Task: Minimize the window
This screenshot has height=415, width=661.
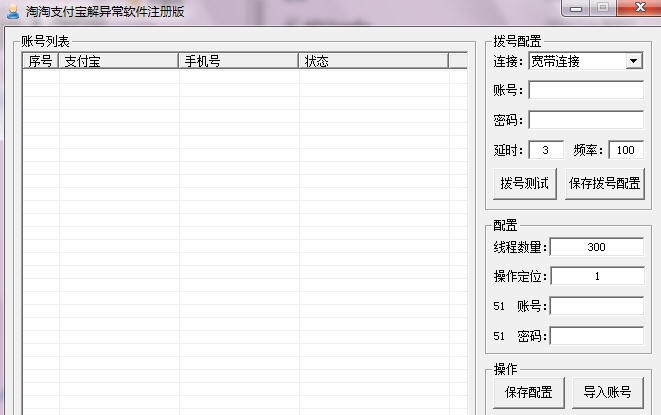Action: 576,8
